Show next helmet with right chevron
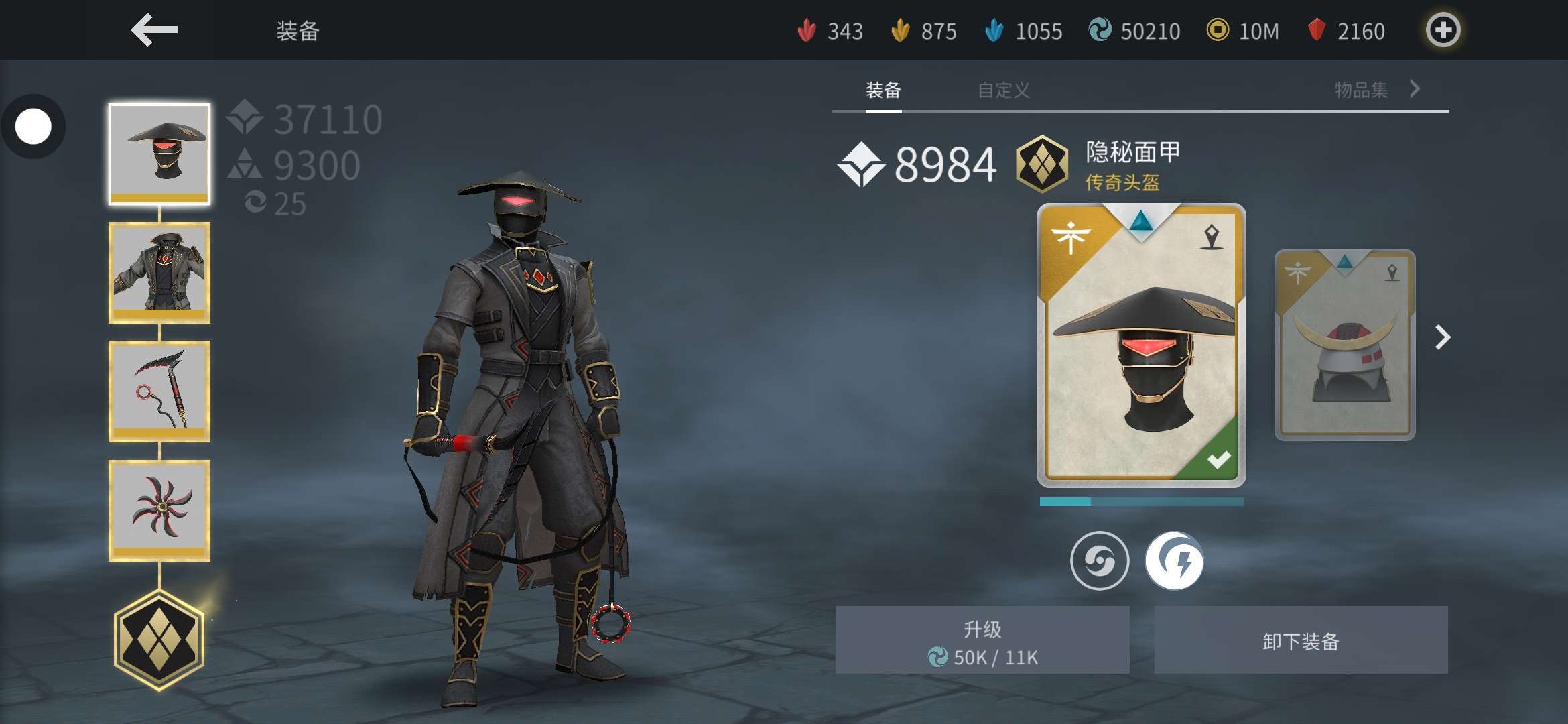 pyautogui.click(x=1443, y=337)
